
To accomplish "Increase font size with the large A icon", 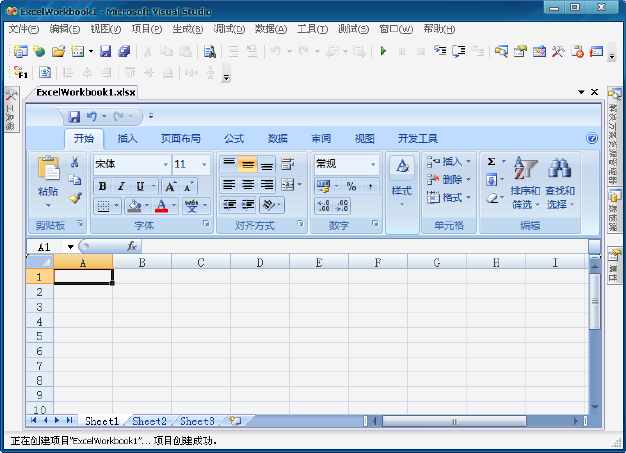I will [170, 186].
